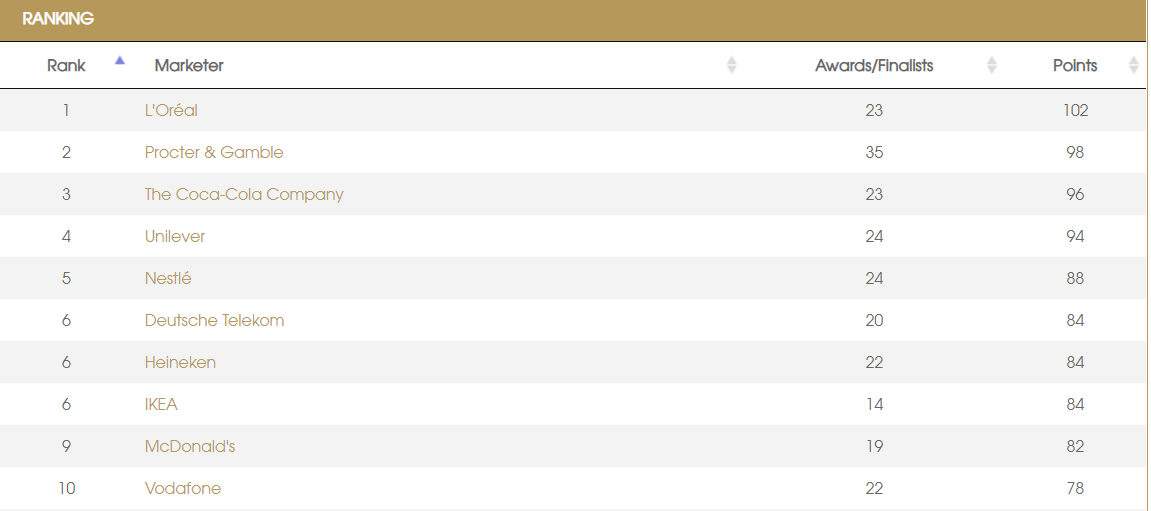Open The Coca-Cola Company link
The image size is (1151, 511).
coord(244,195)
